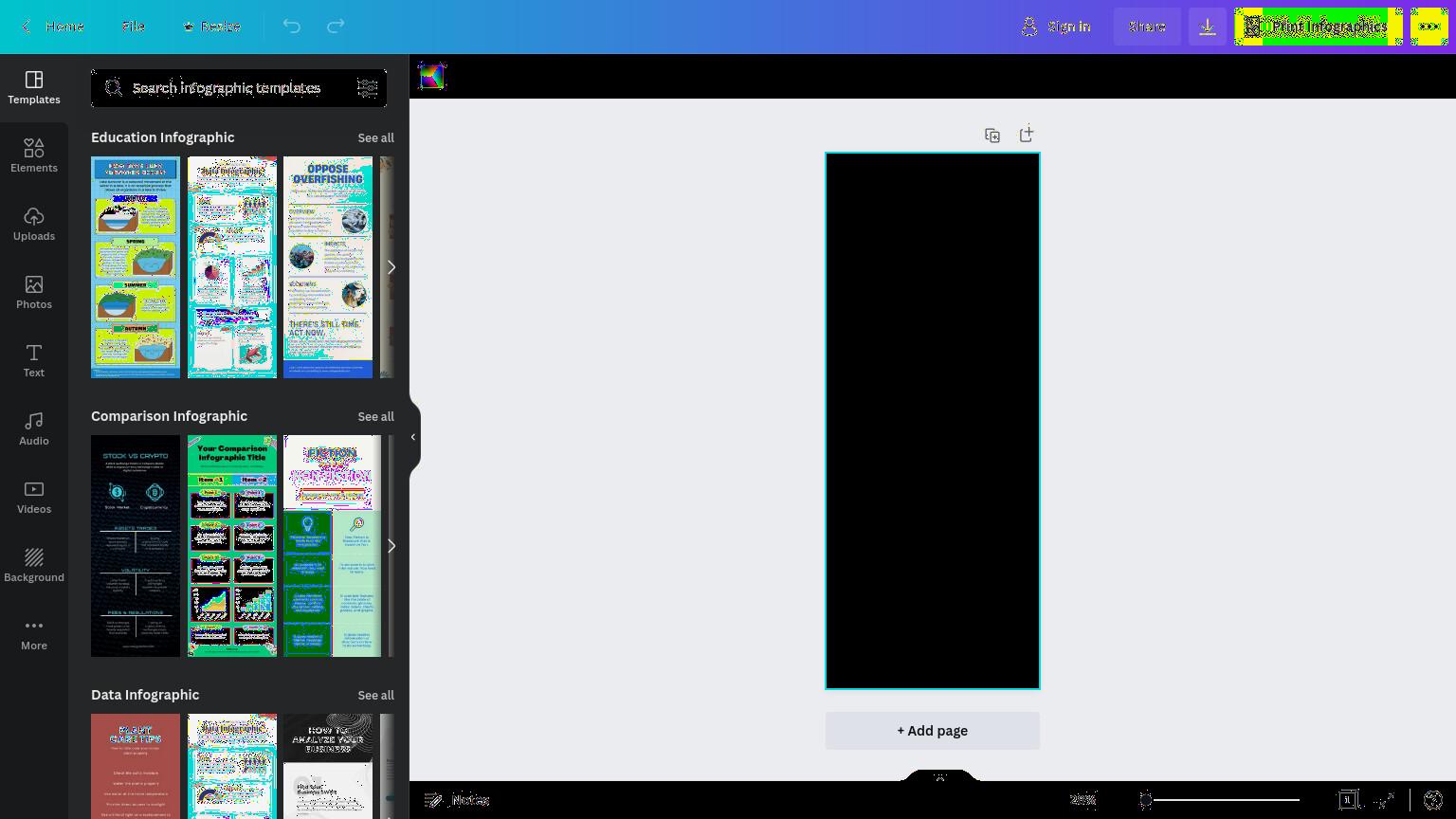Open the search filter options icon
The width and height of the screenshot is (1456, 819).
pos(368,88)
